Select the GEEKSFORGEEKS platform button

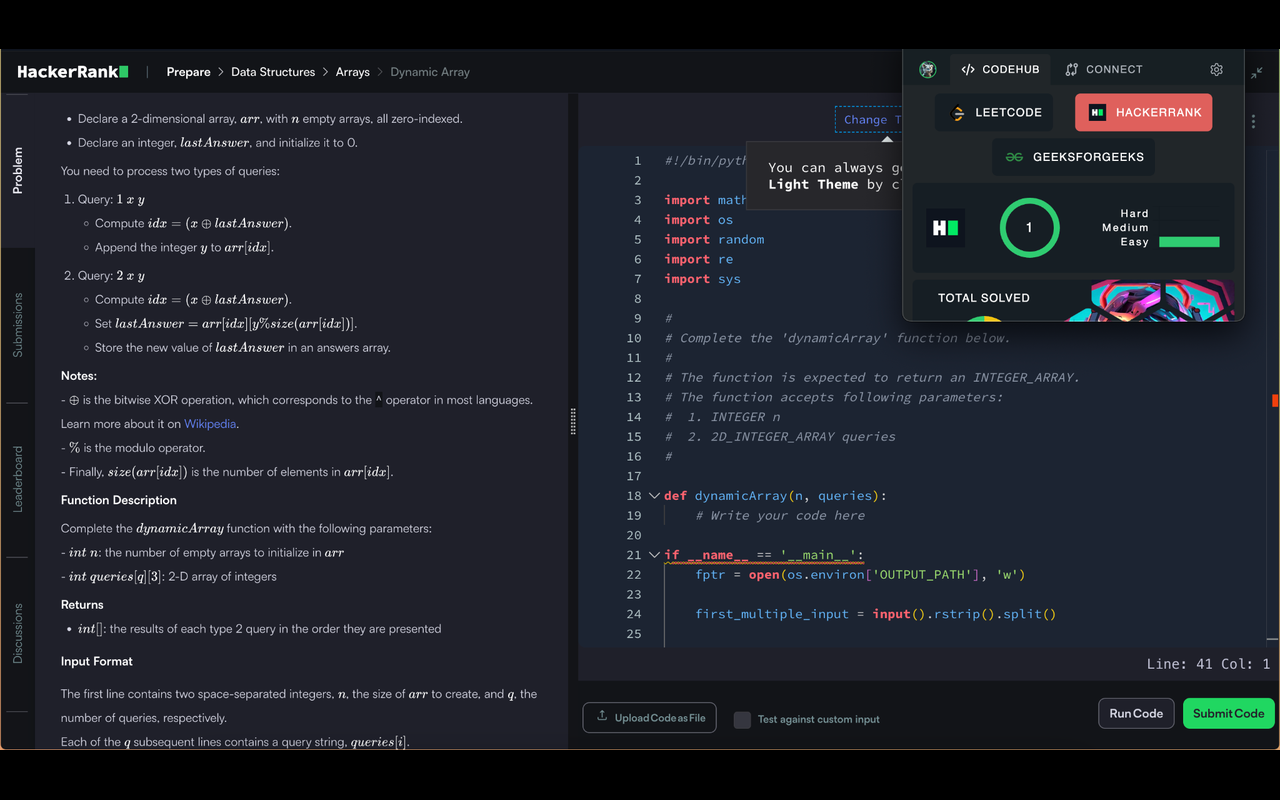click(x=1074, y=157)
